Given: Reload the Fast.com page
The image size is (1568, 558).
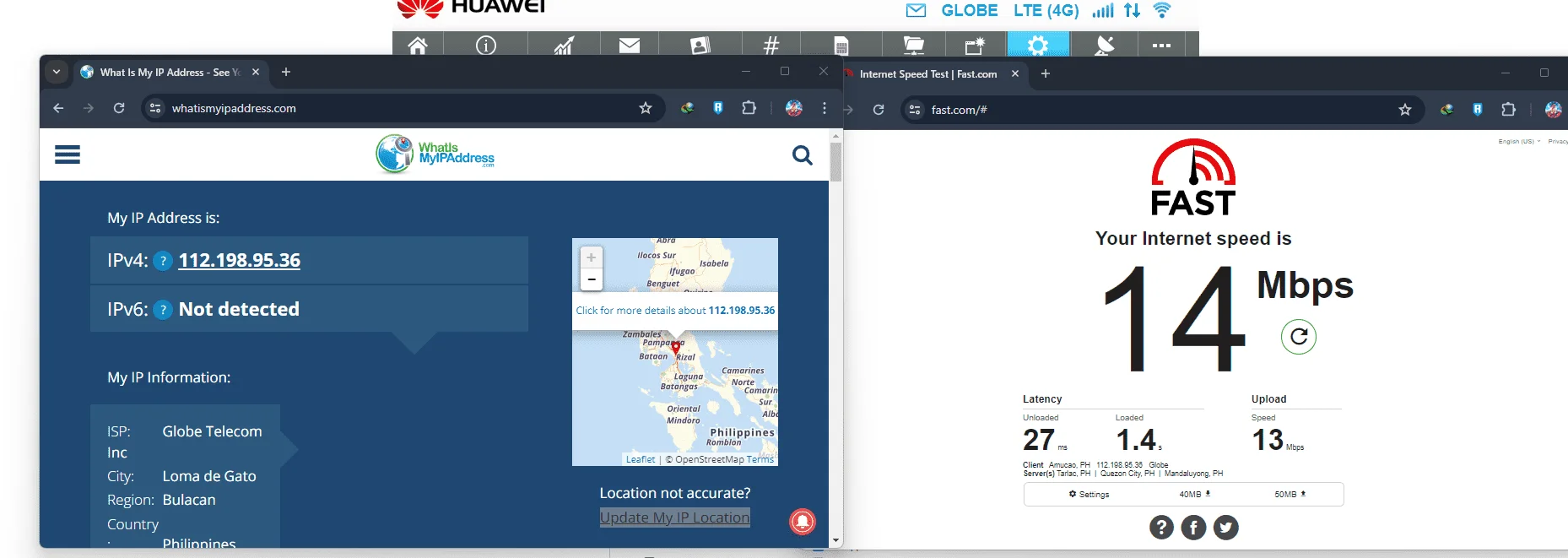Looking at the screenshot, I should (879, 110).
